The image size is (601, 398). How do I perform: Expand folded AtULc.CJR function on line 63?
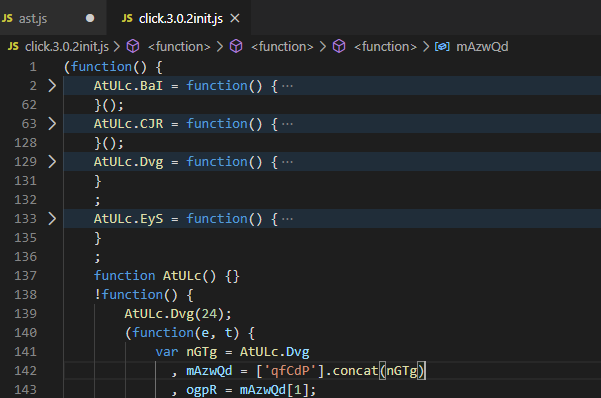coord(52,123)
